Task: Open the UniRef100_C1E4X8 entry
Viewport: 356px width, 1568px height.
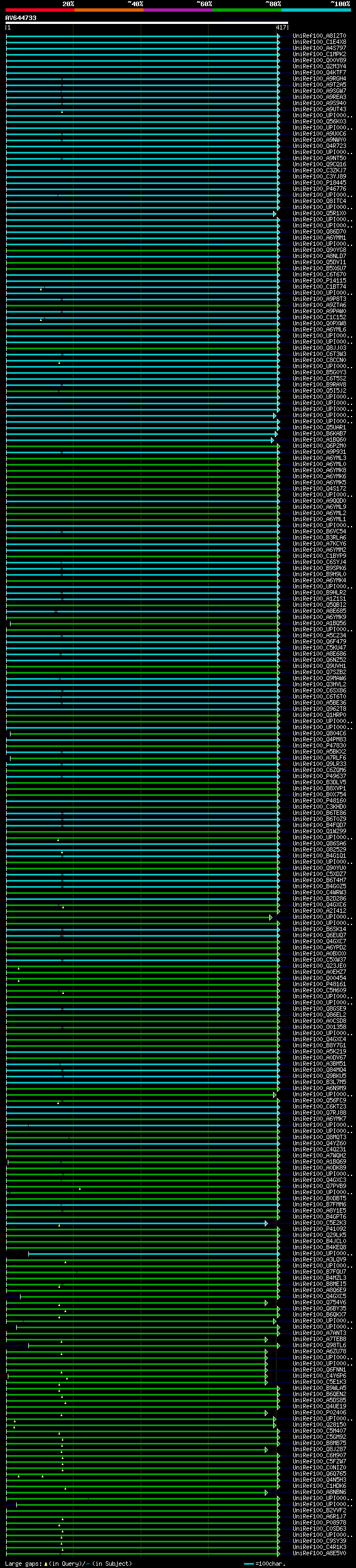Action: tap(319, 42)
